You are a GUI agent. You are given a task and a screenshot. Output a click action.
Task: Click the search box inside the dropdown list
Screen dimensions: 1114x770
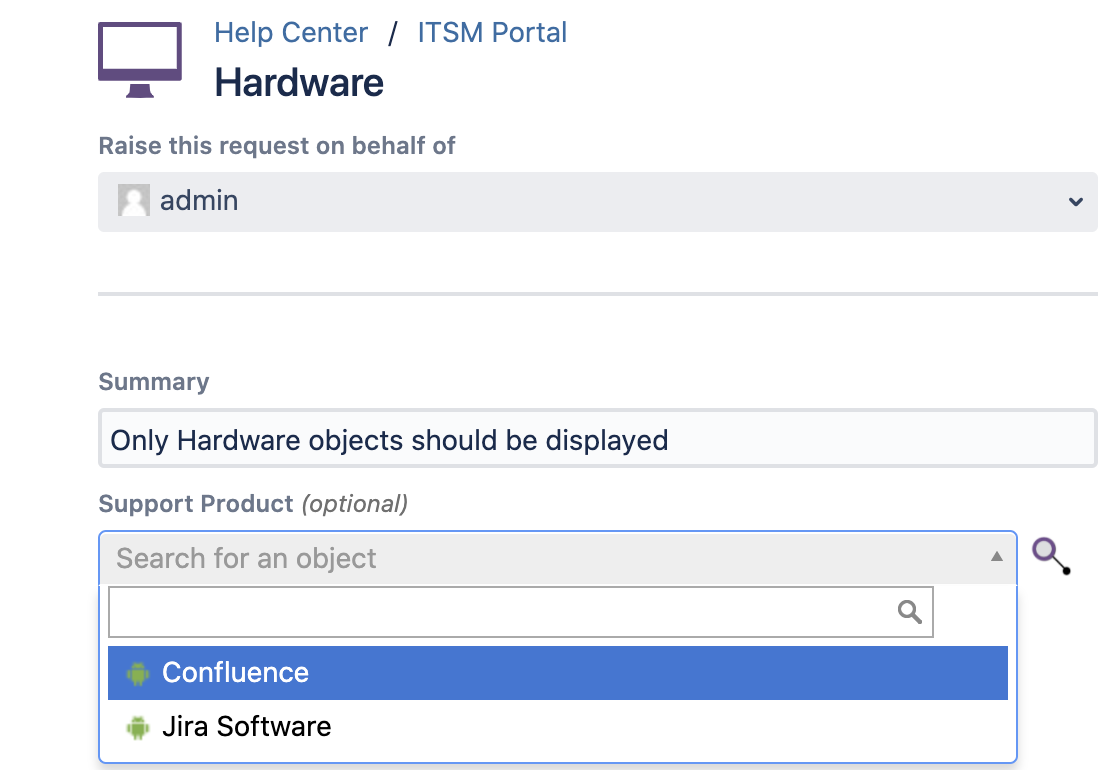(500, 612)
